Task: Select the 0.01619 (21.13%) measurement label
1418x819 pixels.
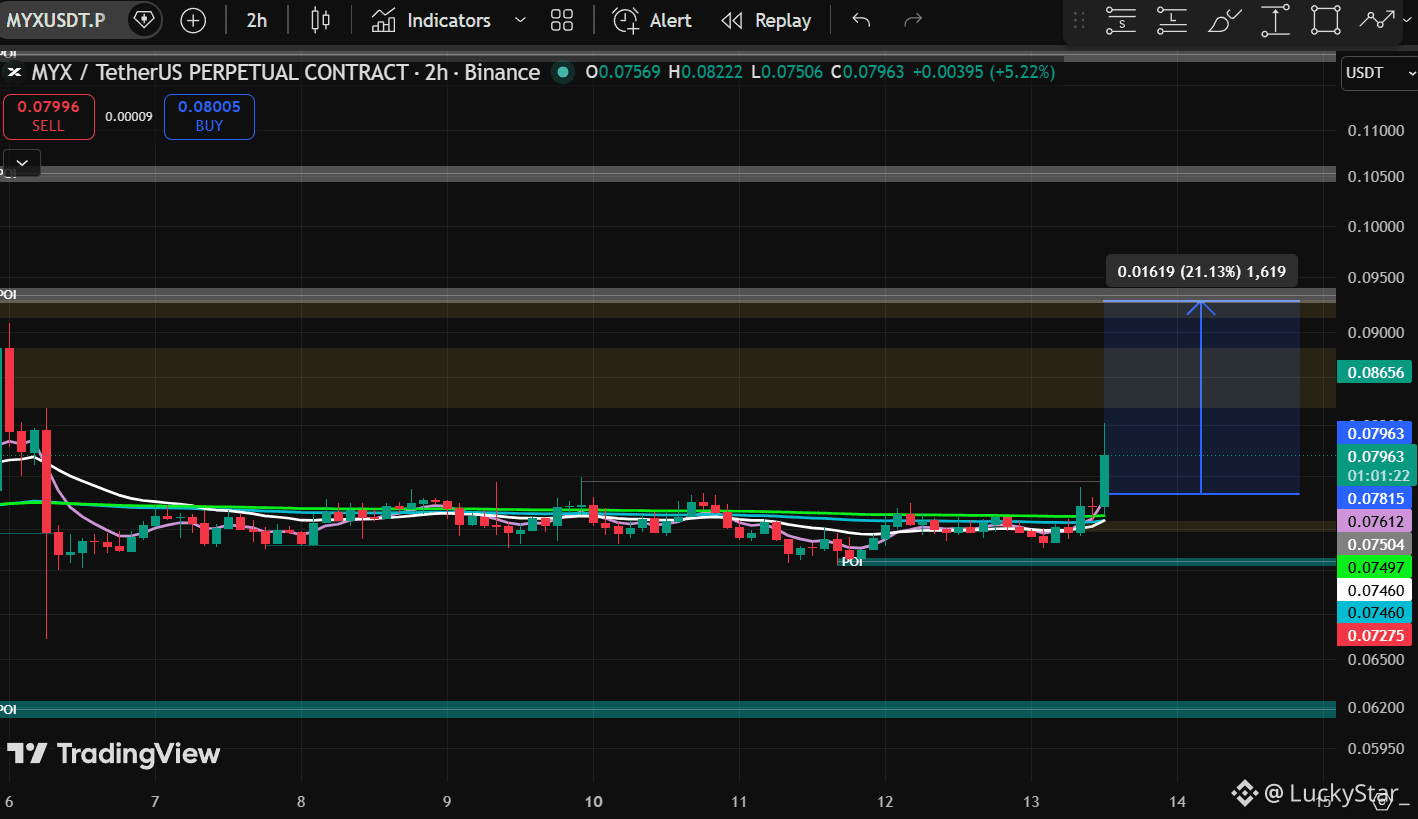Action: point(1201,271)
